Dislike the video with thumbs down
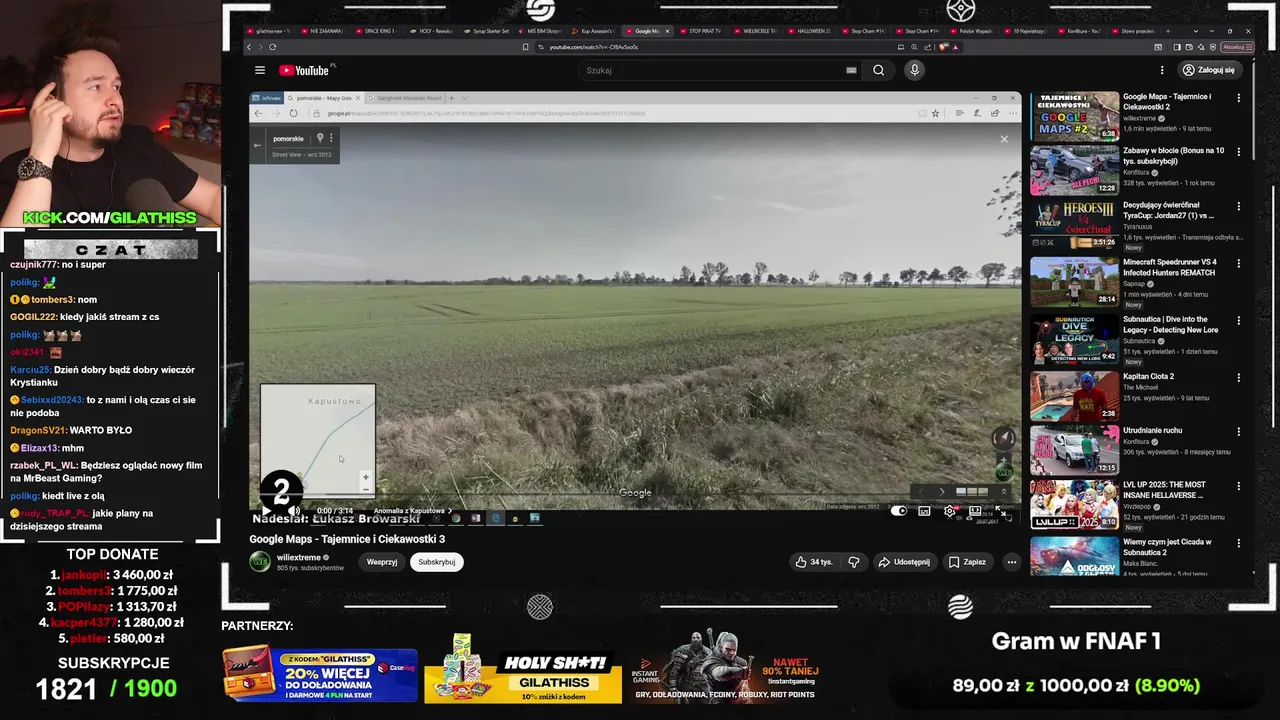Viewport: 1280px width, 720px height. tap(853, 562)
